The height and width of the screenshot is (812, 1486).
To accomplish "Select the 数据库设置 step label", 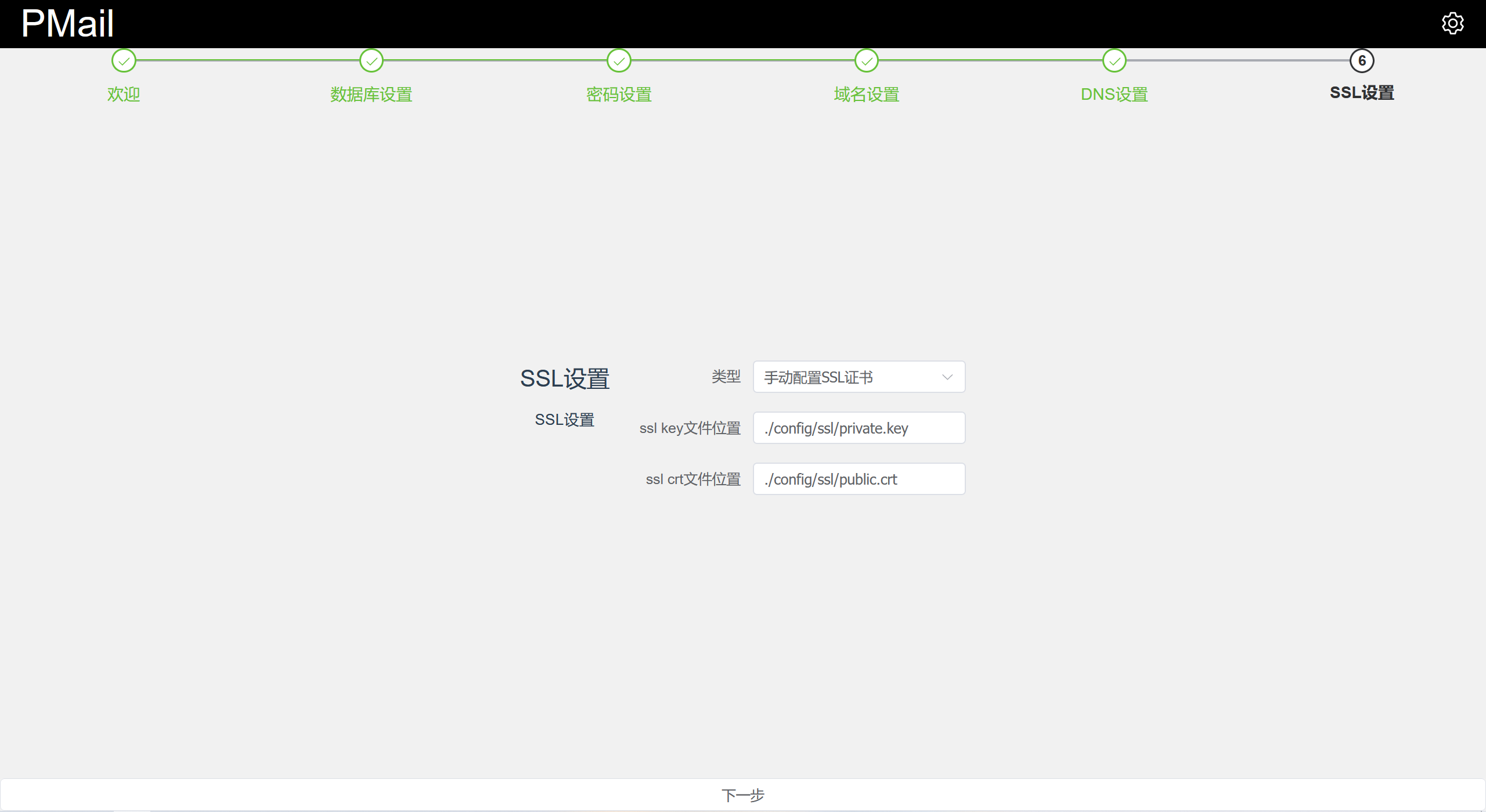I will coord(371,94).
